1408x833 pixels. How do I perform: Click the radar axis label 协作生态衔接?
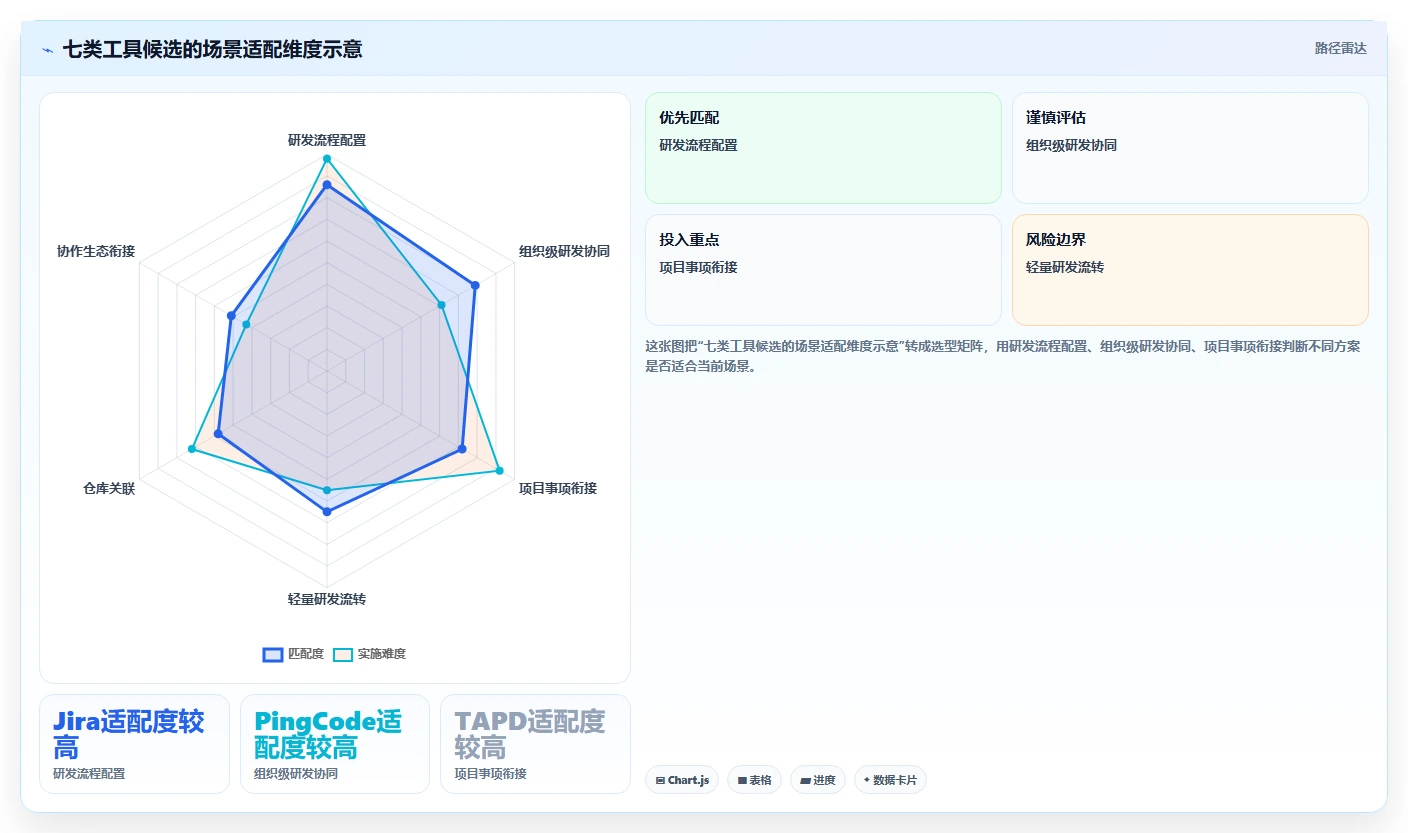coord(96,251)
